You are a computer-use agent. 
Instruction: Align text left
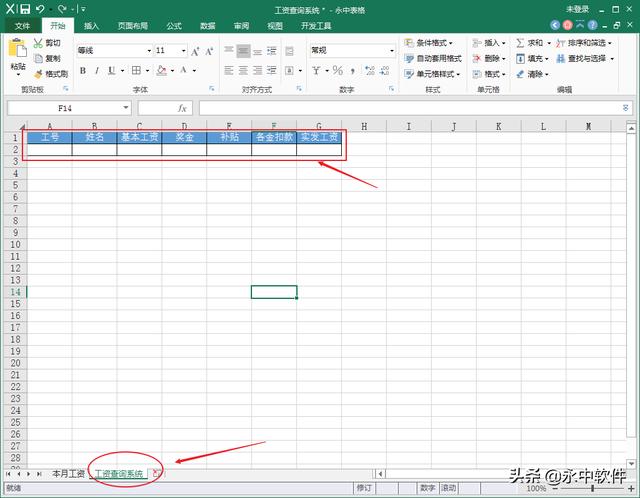pyautogui.click(x=229, y=71)
